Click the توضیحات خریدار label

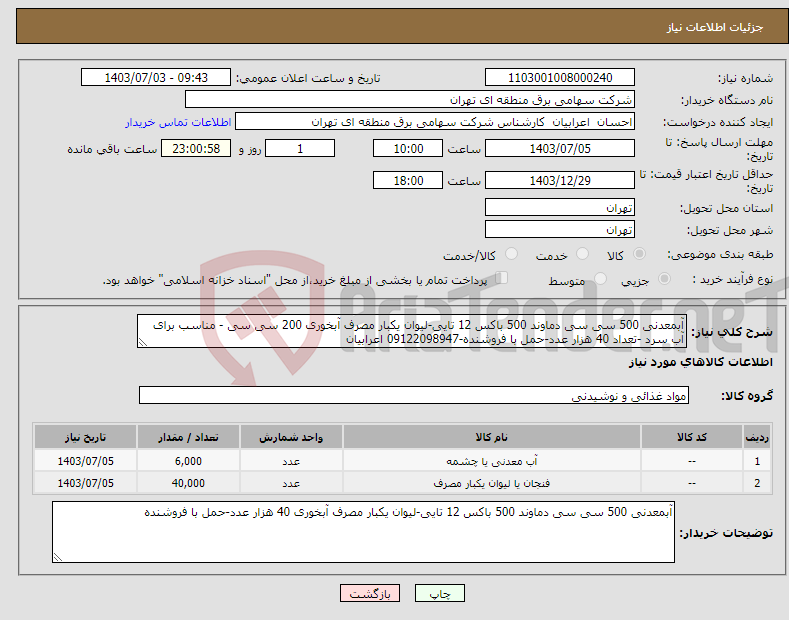(x=726, y=533)
